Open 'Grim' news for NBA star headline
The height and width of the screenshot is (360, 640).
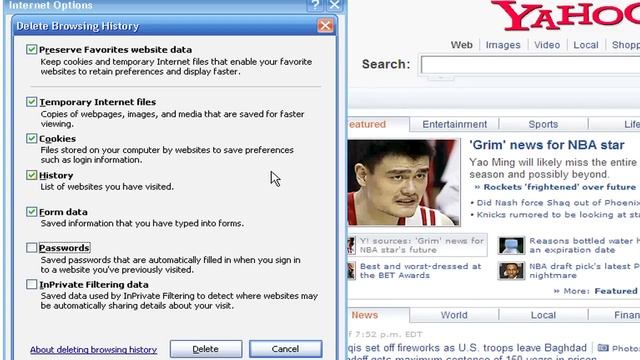click(x=547, y=145)
